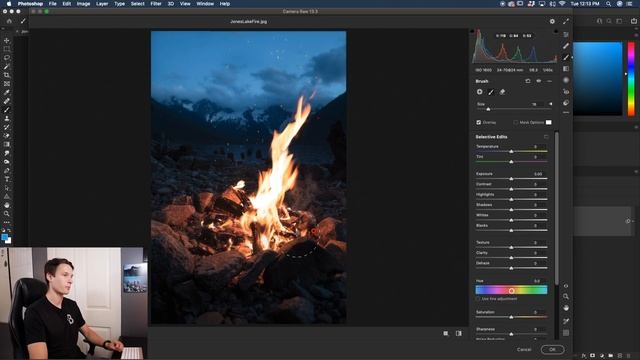The width and height of the screenshot is (640, 360).
Task: Select the Spot Healing Brush tool
Action: (7, 101)
